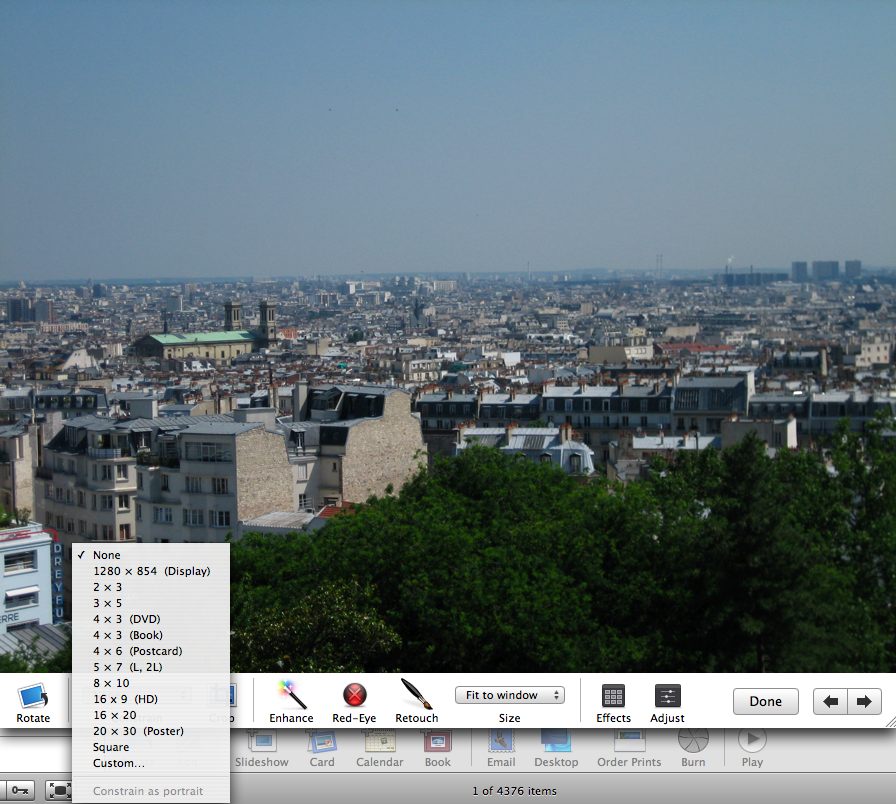Select 4 × 6 (Postcard) option

[x=151, y=651]
